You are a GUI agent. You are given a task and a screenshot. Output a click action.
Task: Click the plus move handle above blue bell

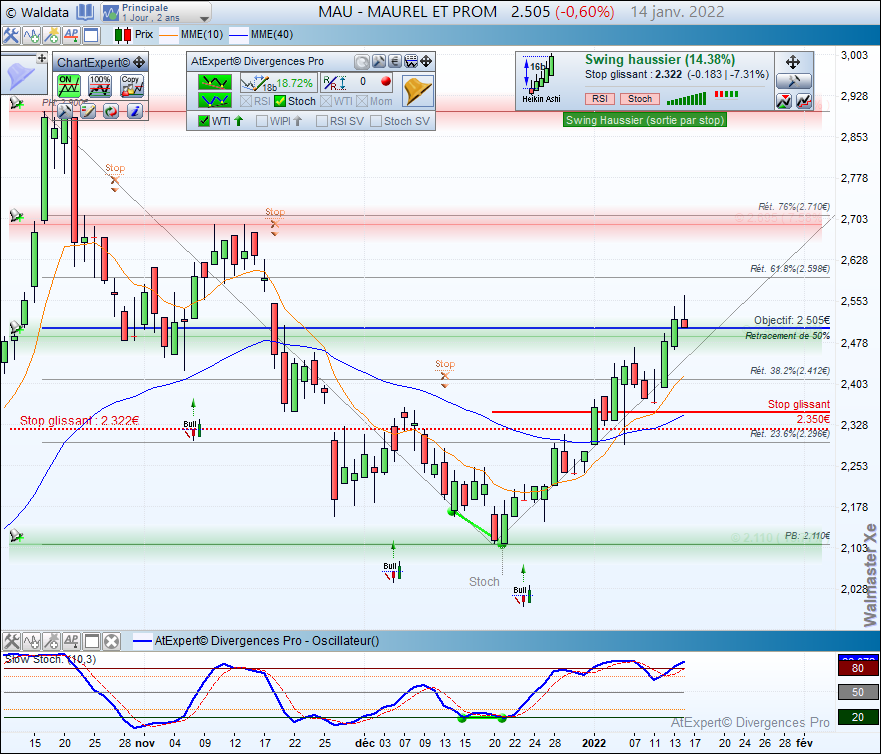pos(42,58)
